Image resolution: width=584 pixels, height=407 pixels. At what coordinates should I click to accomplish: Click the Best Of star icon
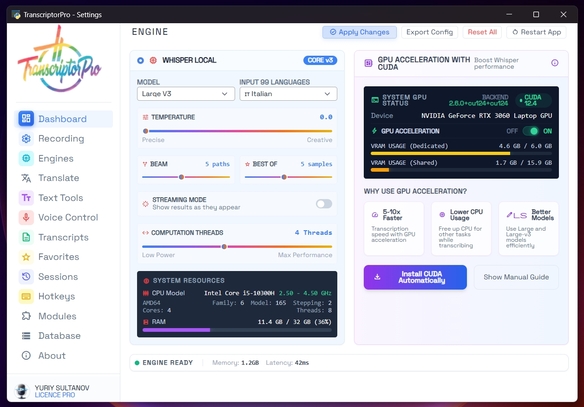pos(247,164)
